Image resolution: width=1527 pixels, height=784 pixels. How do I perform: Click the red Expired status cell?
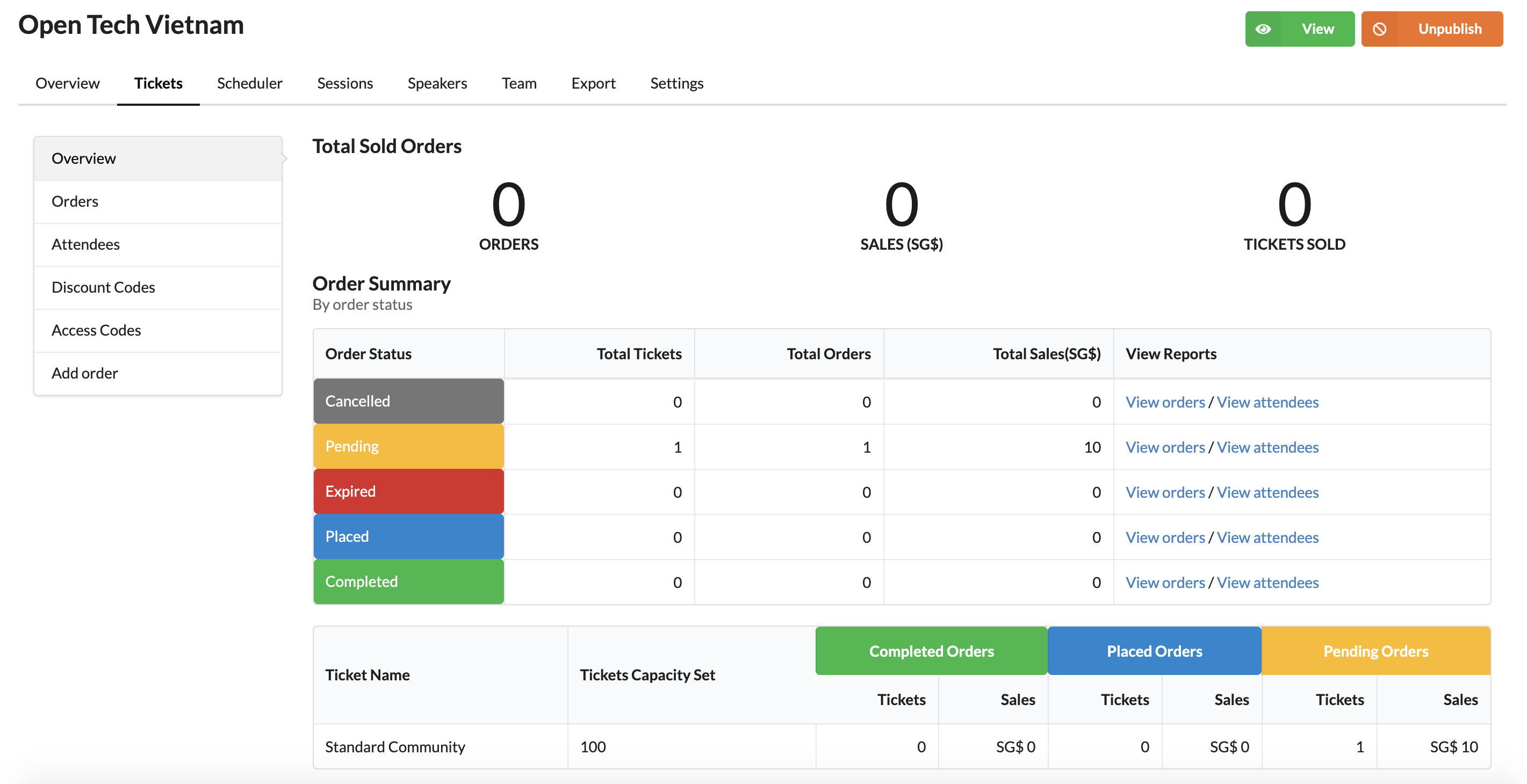tap(408, 491)
